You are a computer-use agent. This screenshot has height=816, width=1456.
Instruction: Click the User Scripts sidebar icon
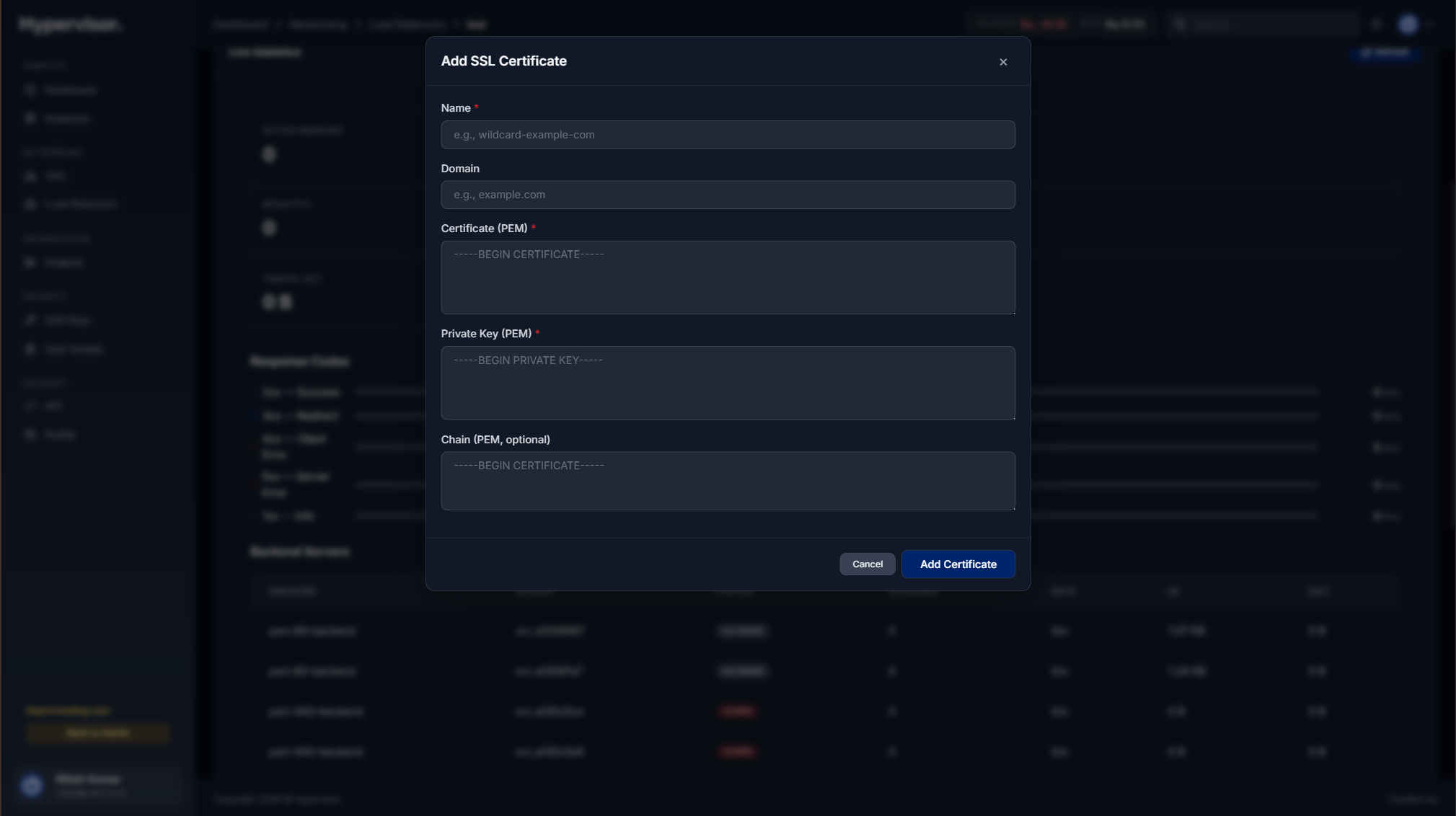click(30, 349)
